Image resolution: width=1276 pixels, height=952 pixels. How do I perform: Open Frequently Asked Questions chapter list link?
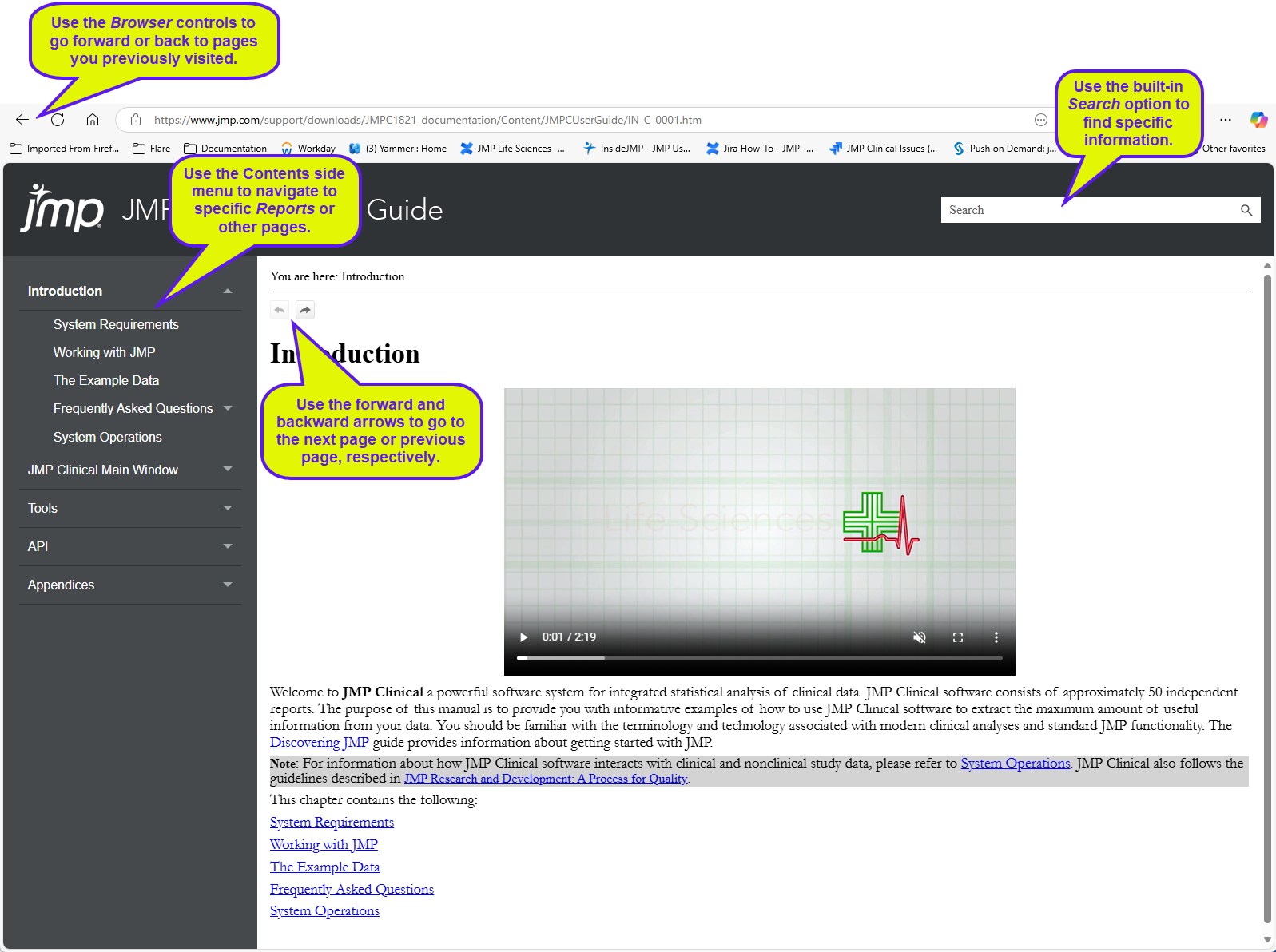click(352, 890)
